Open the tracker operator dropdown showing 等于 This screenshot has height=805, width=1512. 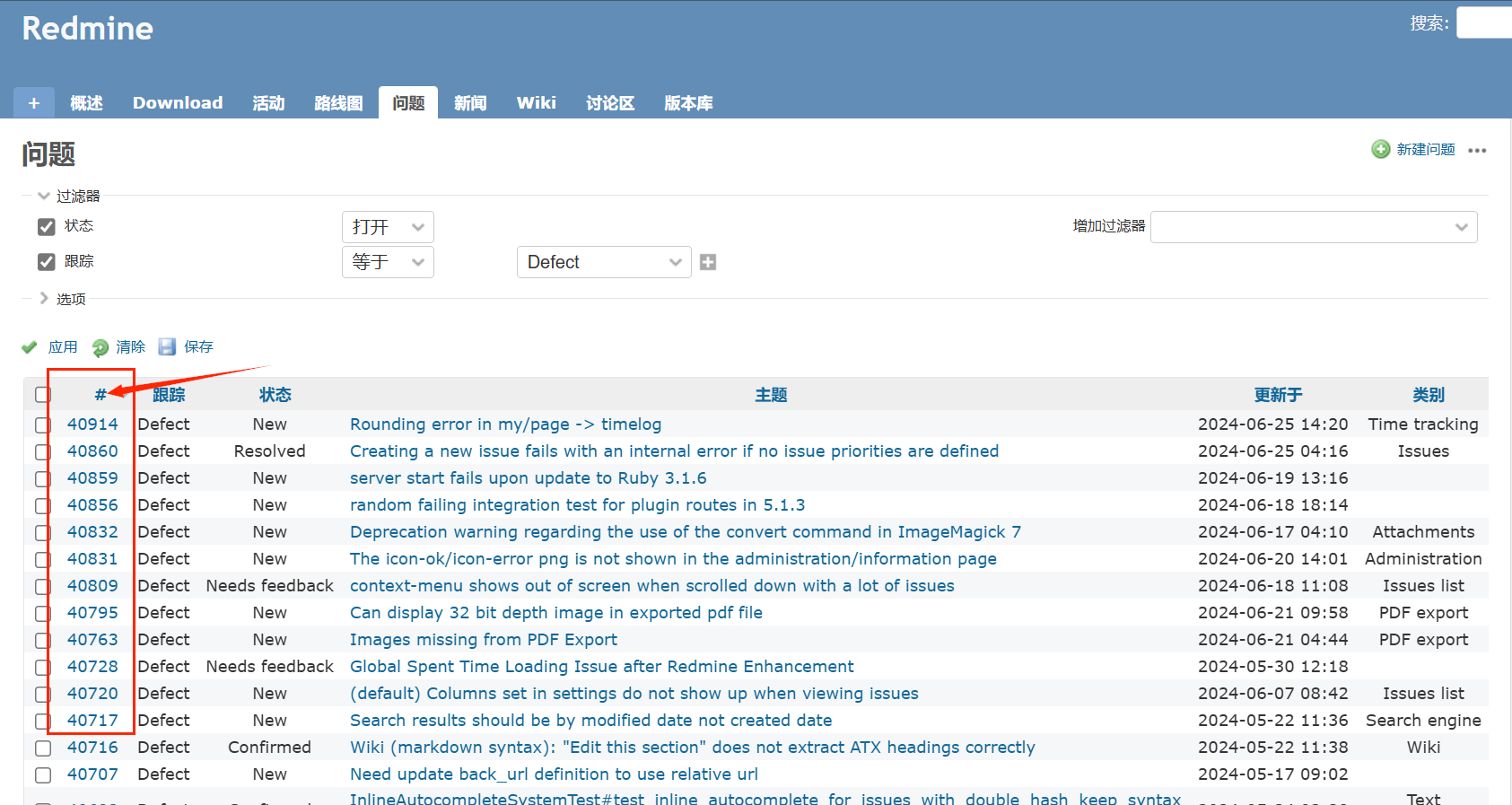(388, 262)
